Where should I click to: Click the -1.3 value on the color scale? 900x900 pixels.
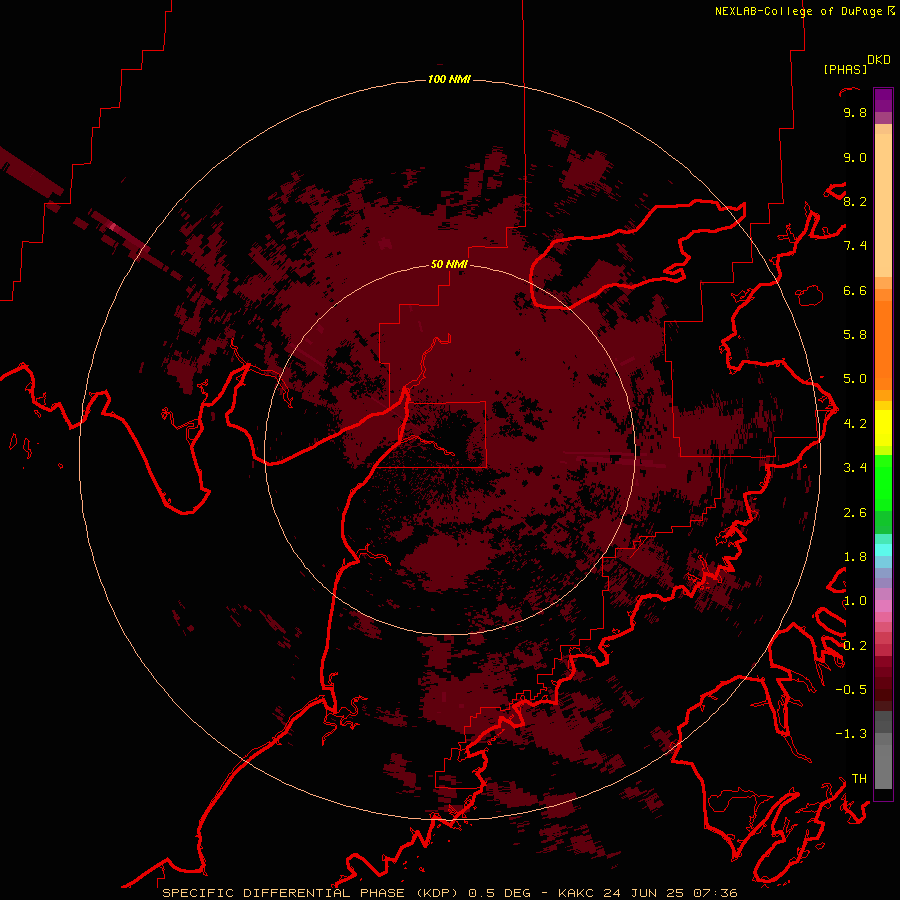(x=851, y=734)
